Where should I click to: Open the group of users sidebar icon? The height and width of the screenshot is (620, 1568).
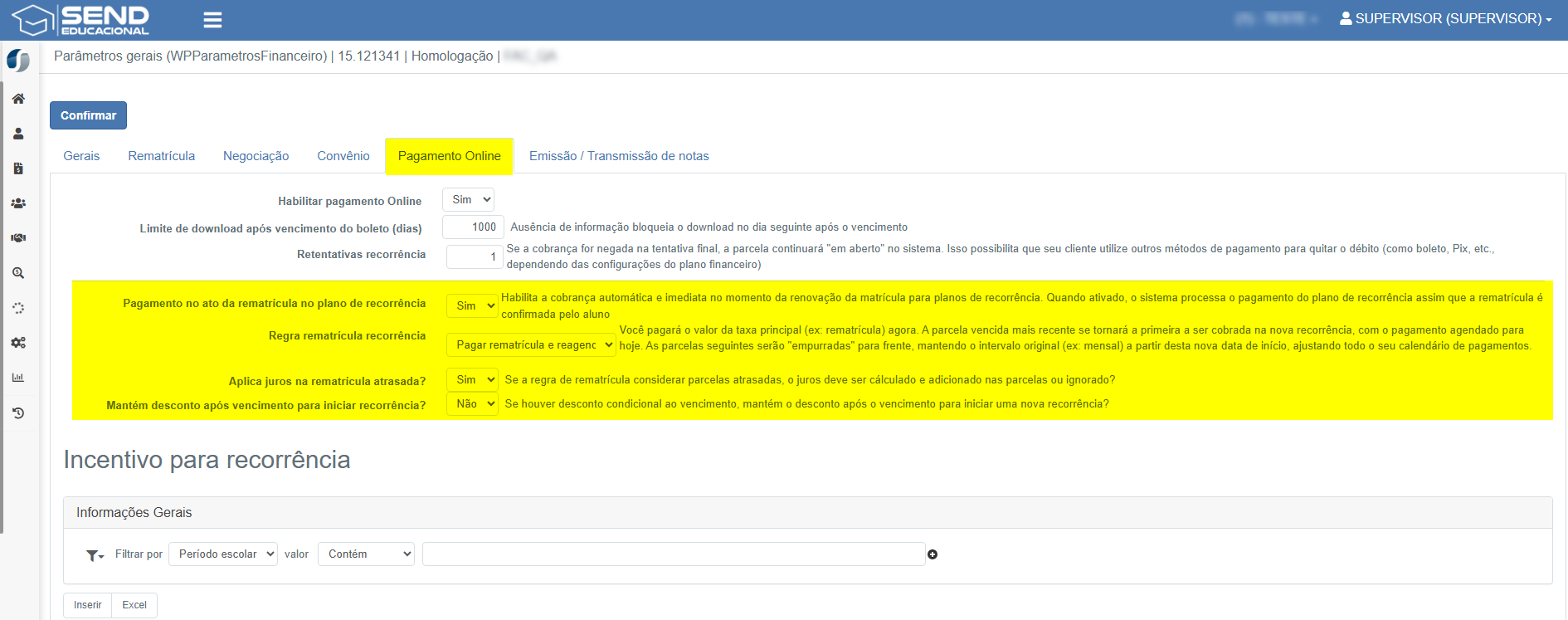(18, 203)
